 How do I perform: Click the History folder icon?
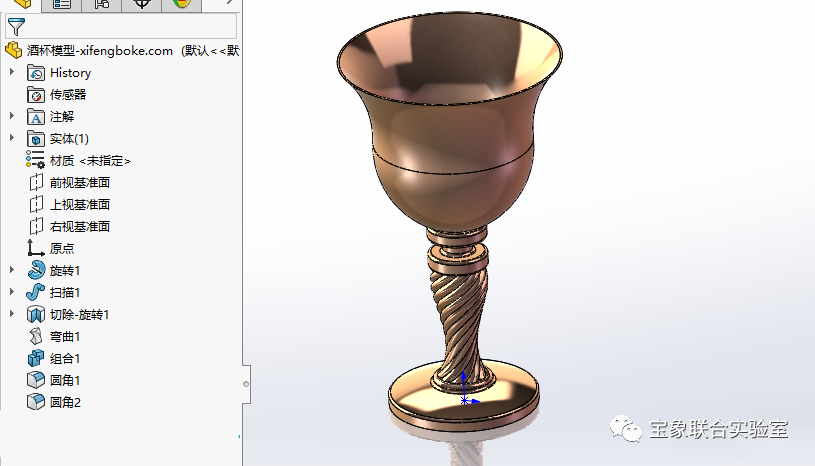(x=35, y=73)
